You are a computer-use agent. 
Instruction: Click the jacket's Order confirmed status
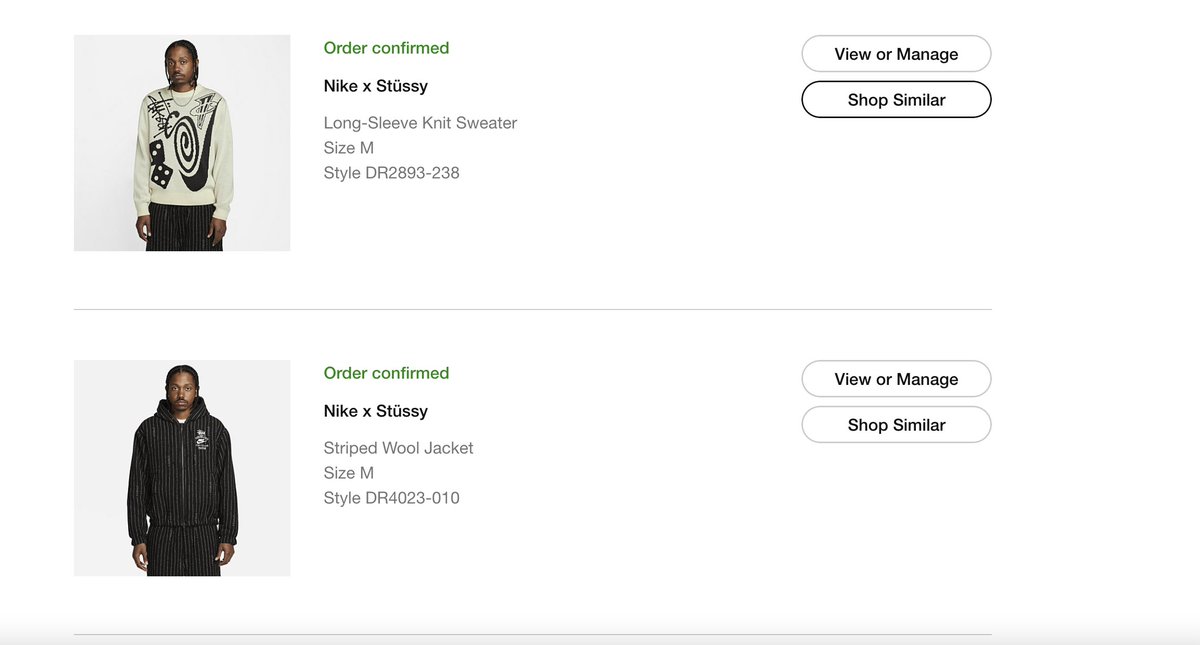coord(386,373)
